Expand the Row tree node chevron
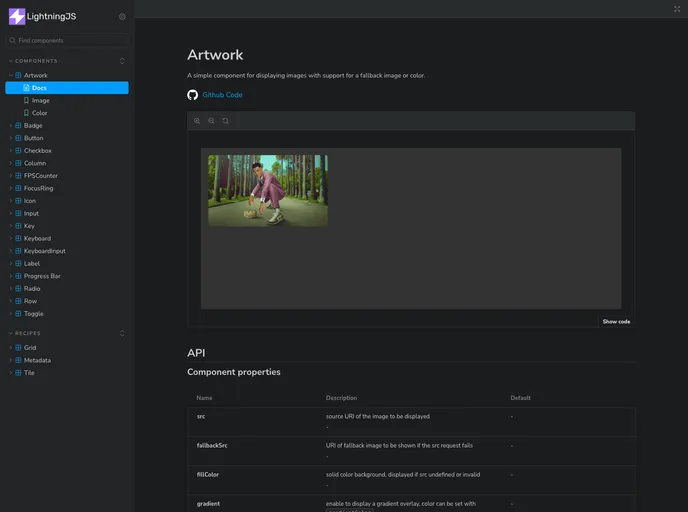688x512 pixels. tap(11, 301)
